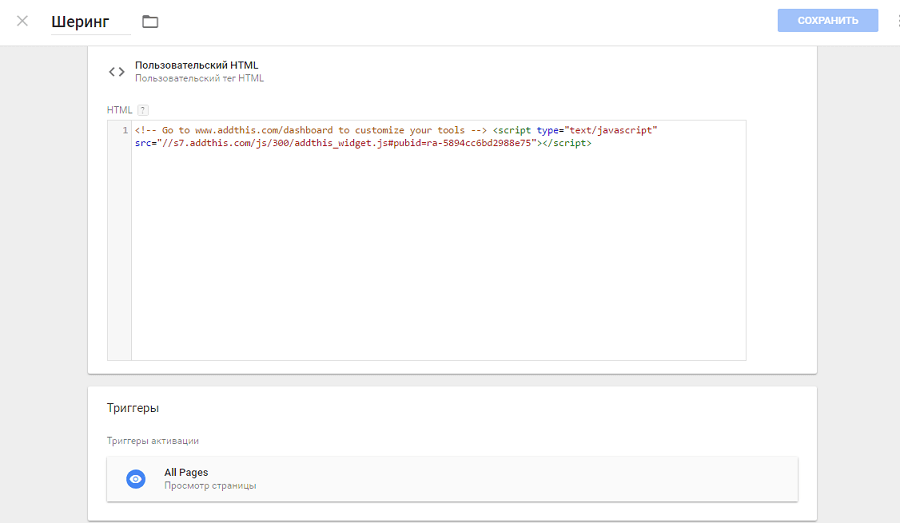Open the three-dot more options menu

pos(896,21)
